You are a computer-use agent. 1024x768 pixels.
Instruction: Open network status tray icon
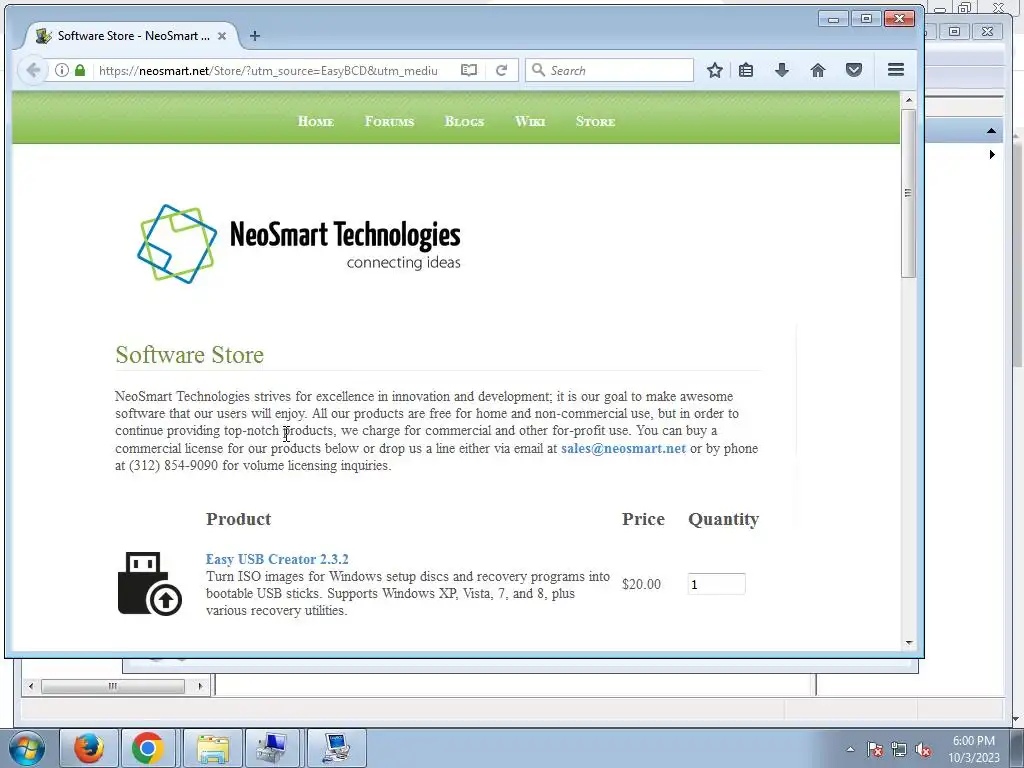click(899, 749)
